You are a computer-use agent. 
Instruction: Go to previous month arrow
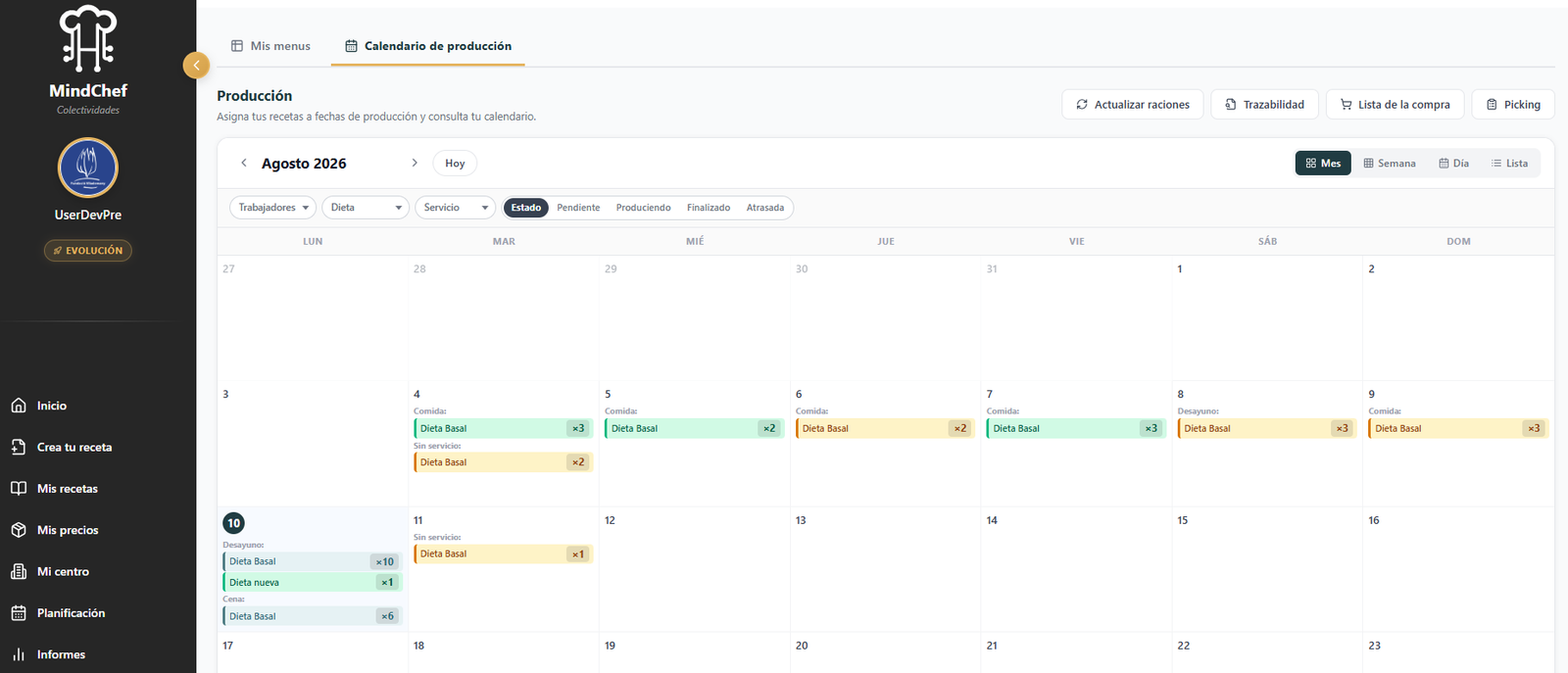[x=244, y=163]
